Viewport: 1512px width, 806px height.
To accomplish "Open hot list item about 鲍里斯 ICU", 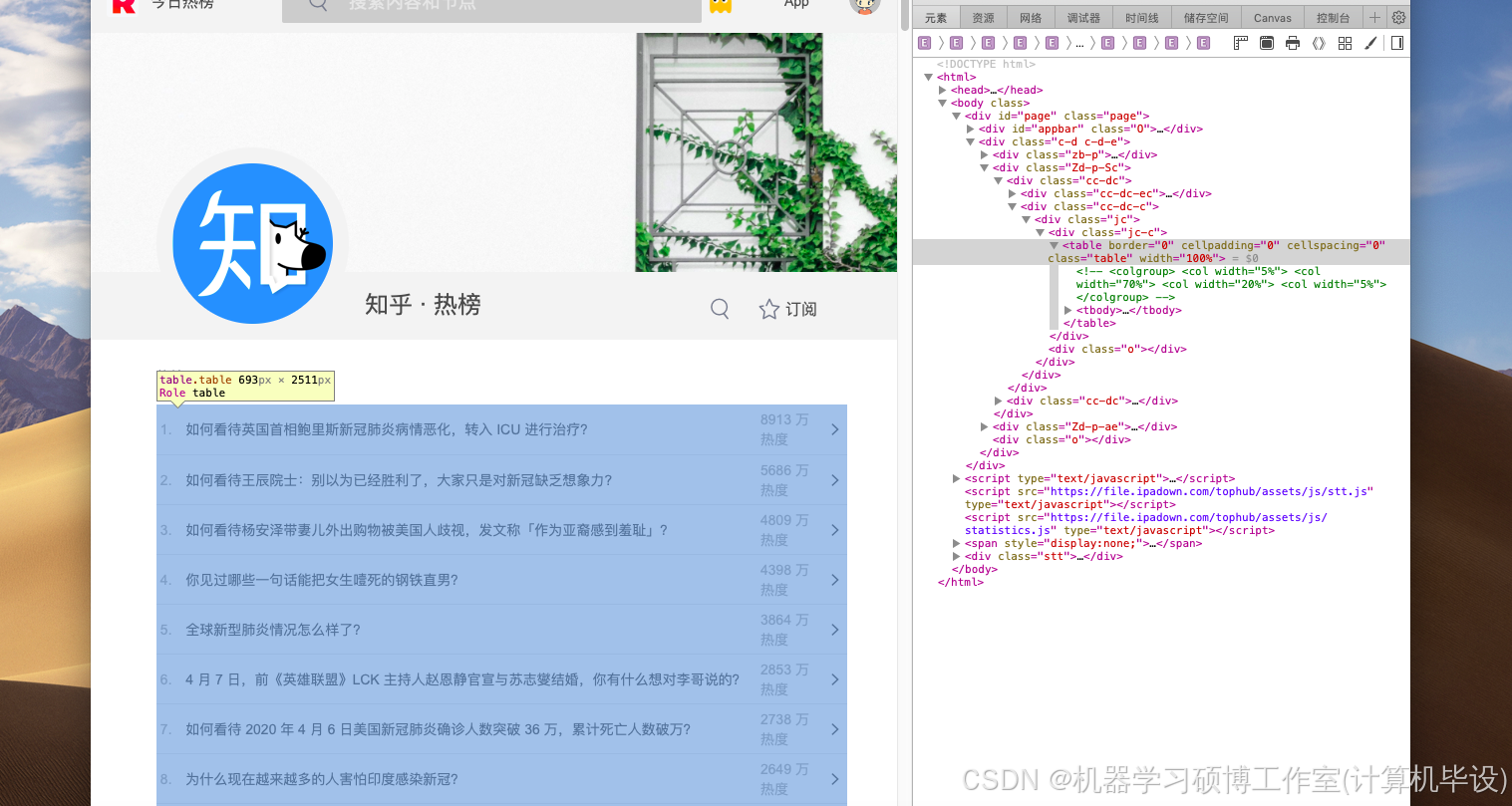I will [x=387, y=429].
